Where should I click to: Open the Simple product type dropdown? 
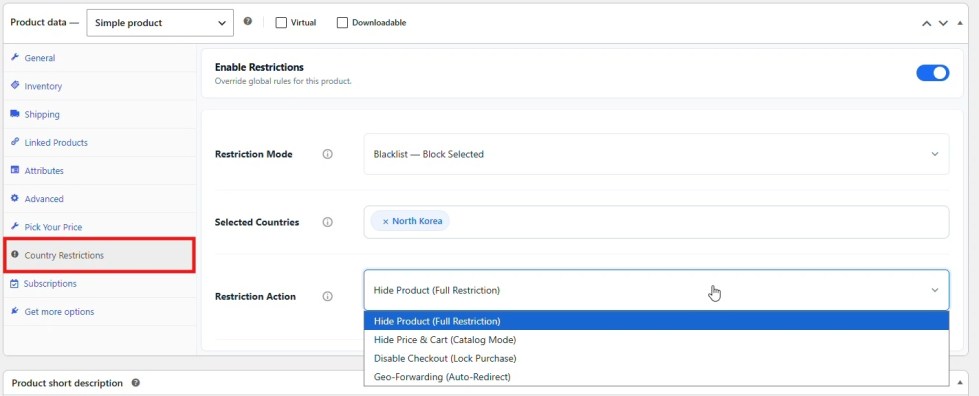coord(160,22)
